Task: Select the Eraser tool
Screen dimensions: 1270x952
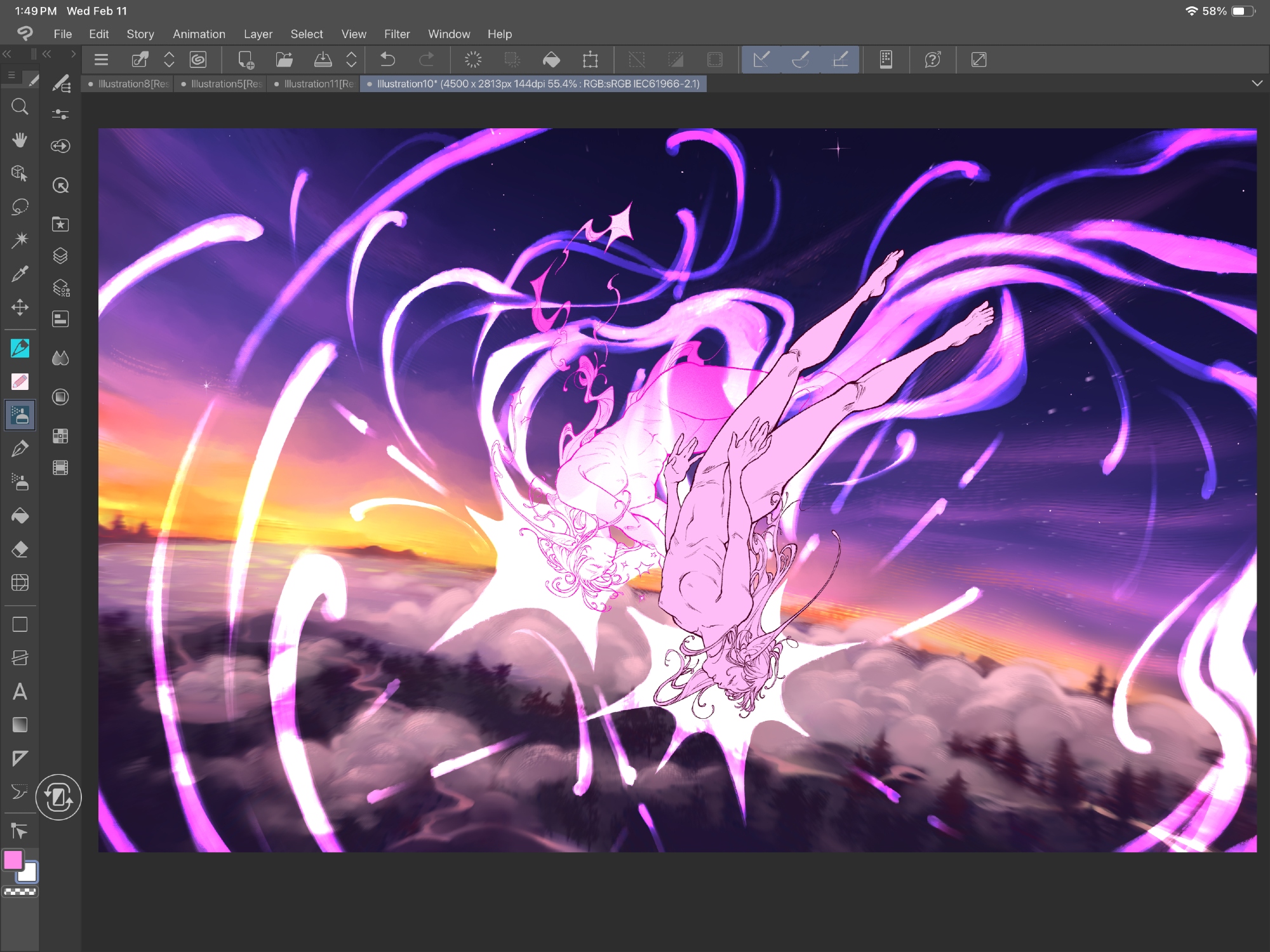Action: [x=20, y=549]
